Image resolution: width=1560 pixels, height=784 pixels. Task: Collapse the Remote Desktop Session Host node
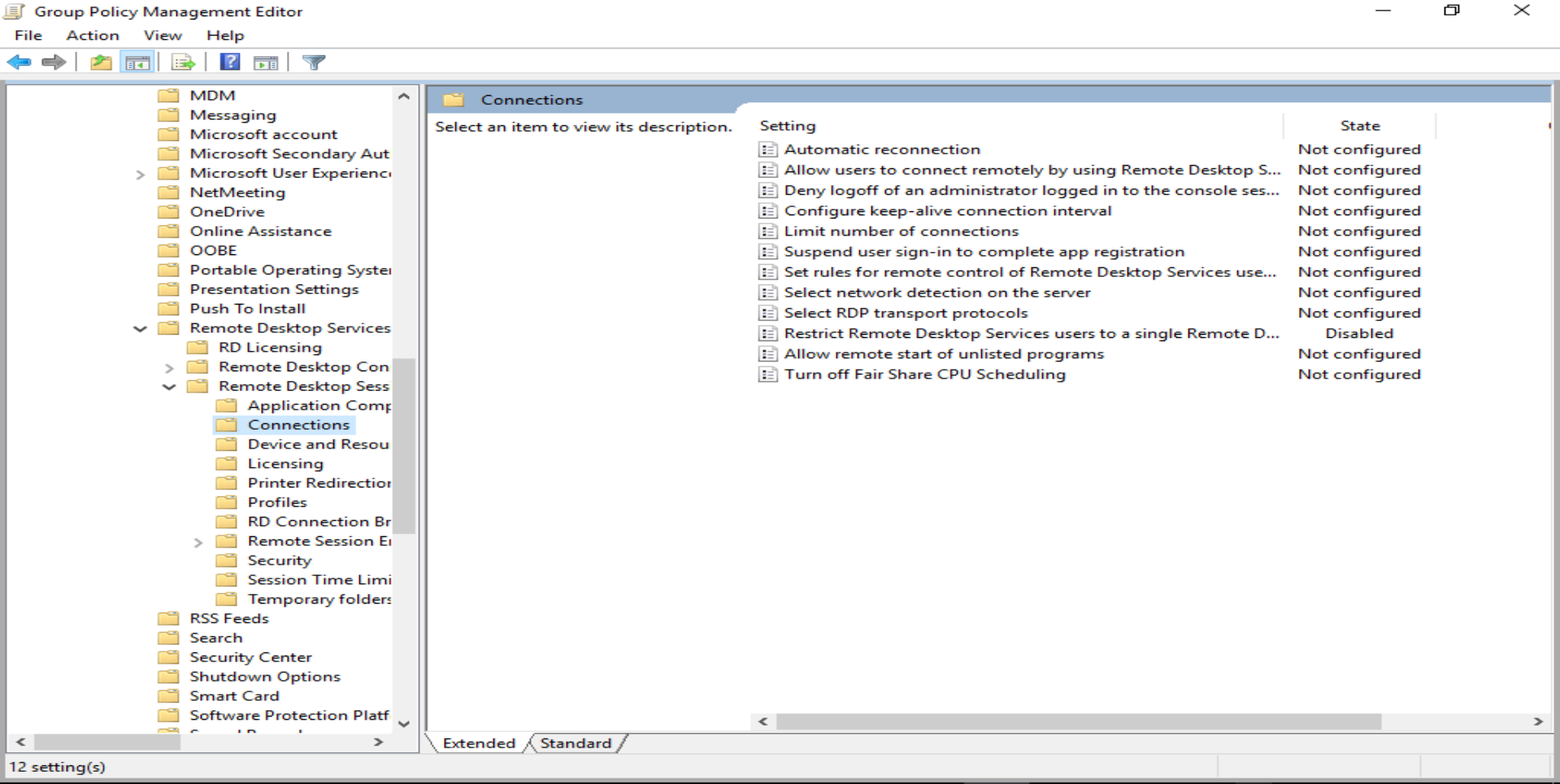click(169, 387)
